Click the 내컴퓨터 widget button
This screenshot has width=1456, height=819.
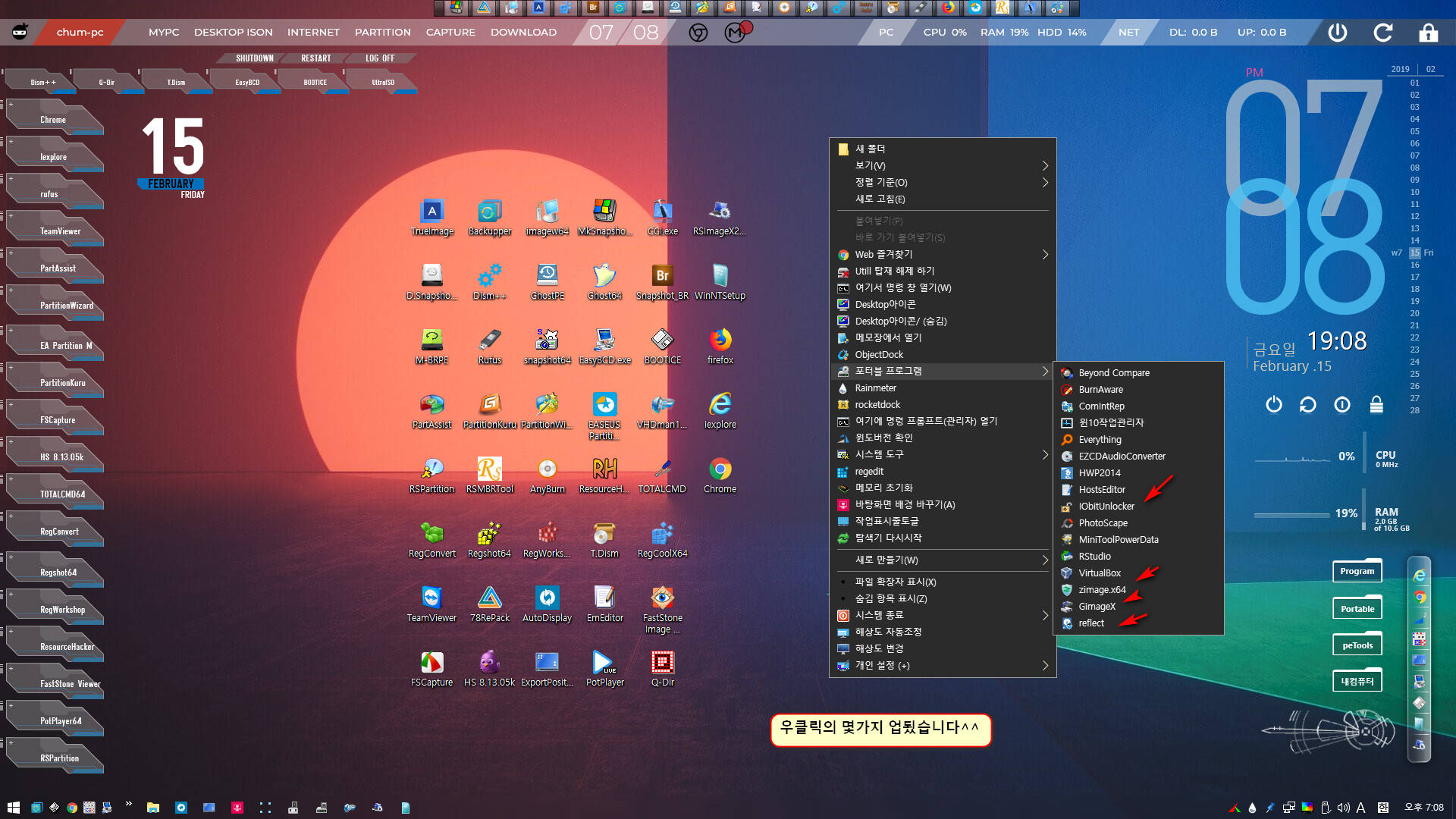[x=1357, y=681]
